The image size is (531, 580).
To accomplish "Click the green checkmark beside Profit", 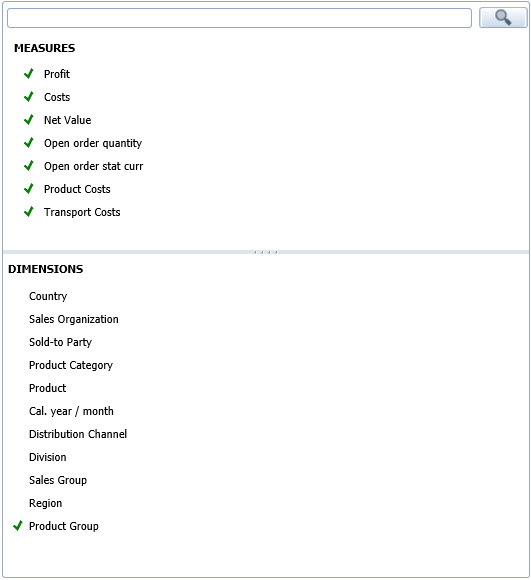I will coord(28,74).
